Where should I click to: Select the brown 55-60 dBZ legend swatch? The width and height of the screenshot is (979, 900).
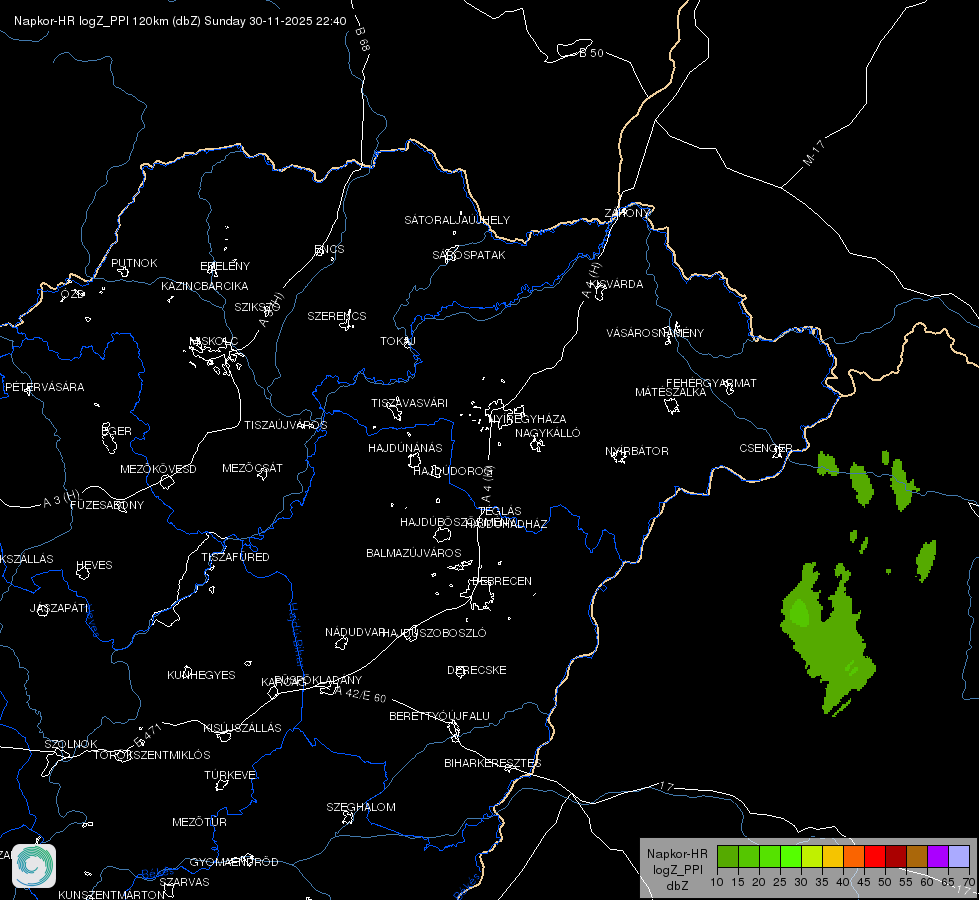[x=917, y=856]
